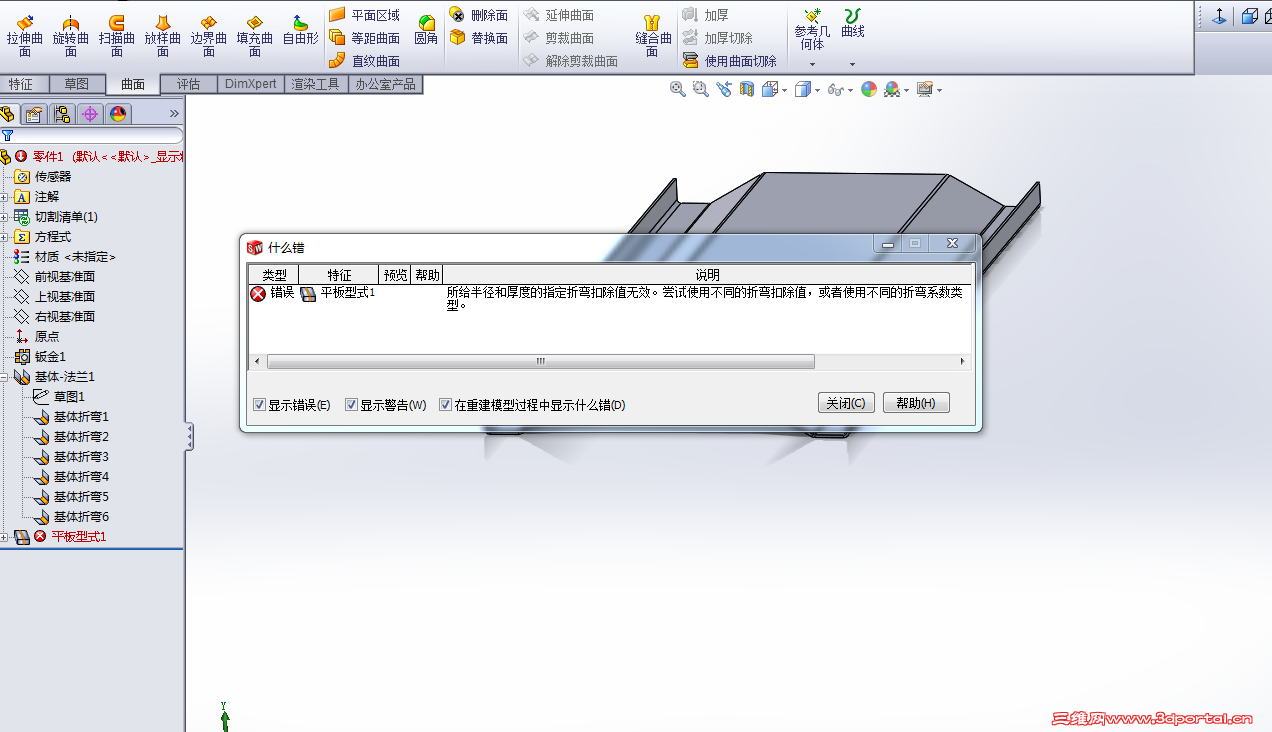
Task: Open the DimXpertManager crosshair tab icon
Action: pos(90,114)
